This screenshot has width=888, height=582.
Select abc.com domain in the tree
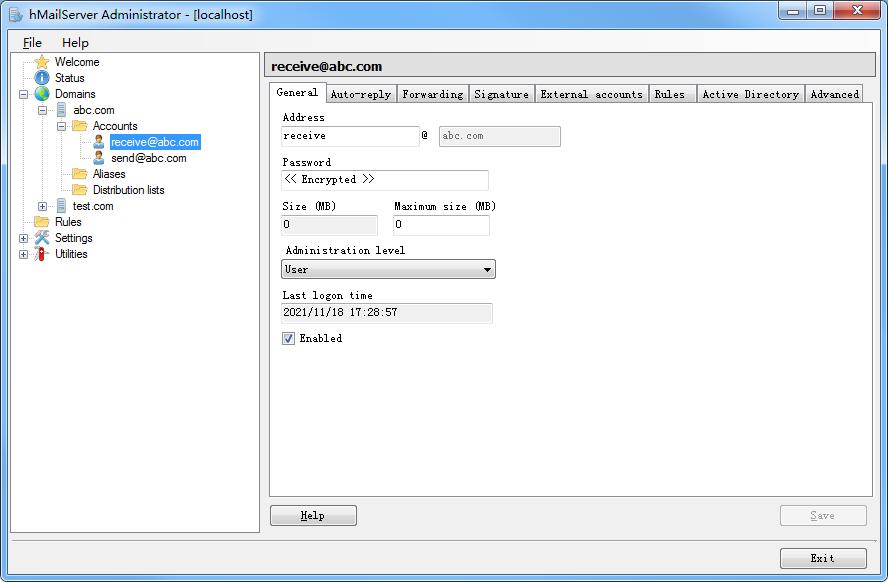pos(93,110)
